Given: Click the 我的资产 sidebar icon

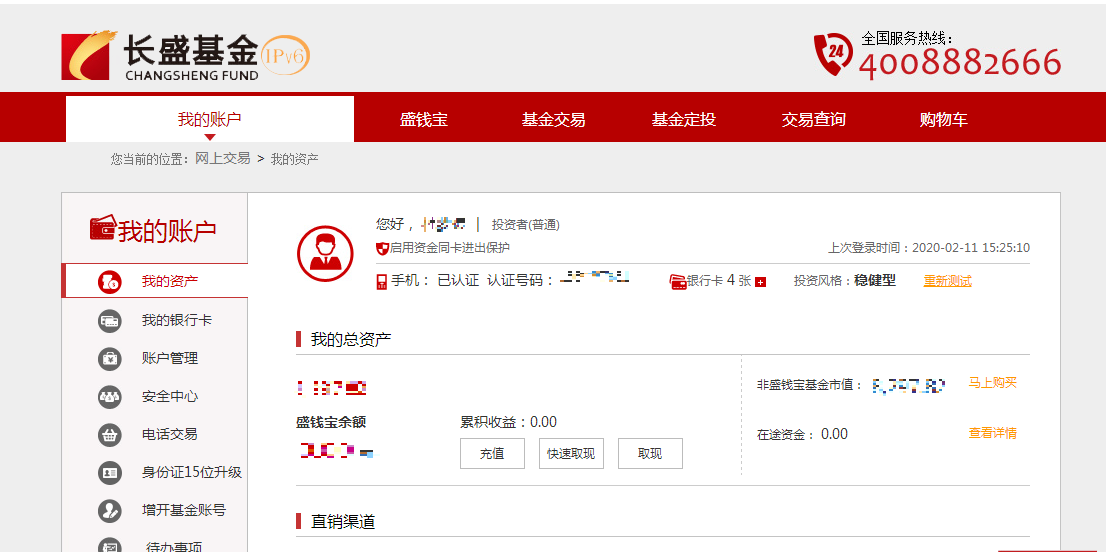Looking at the screenshot, I should [x=109, y=281].
